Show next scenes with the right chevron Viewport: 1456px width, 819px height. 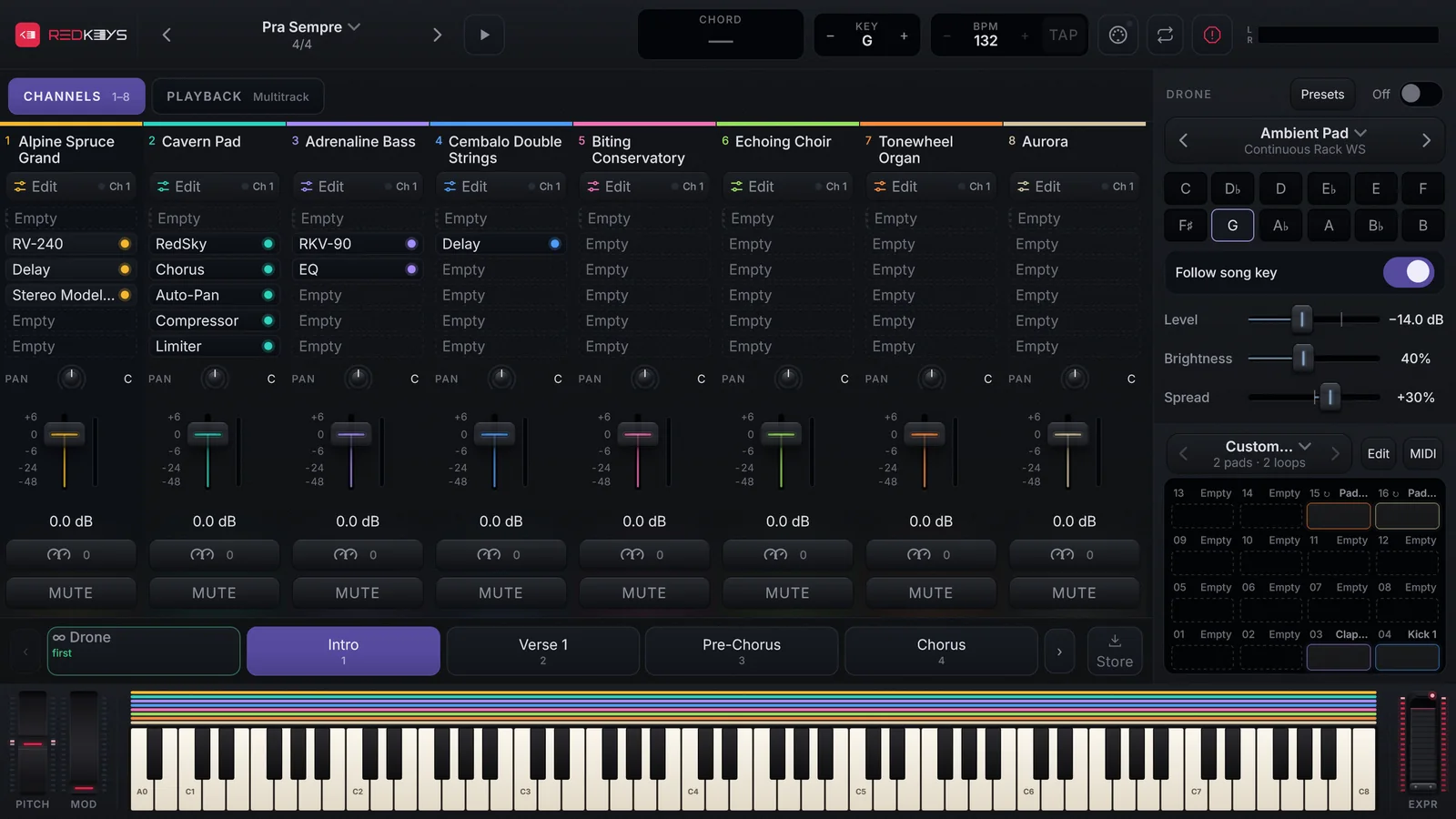[1058, 652]
